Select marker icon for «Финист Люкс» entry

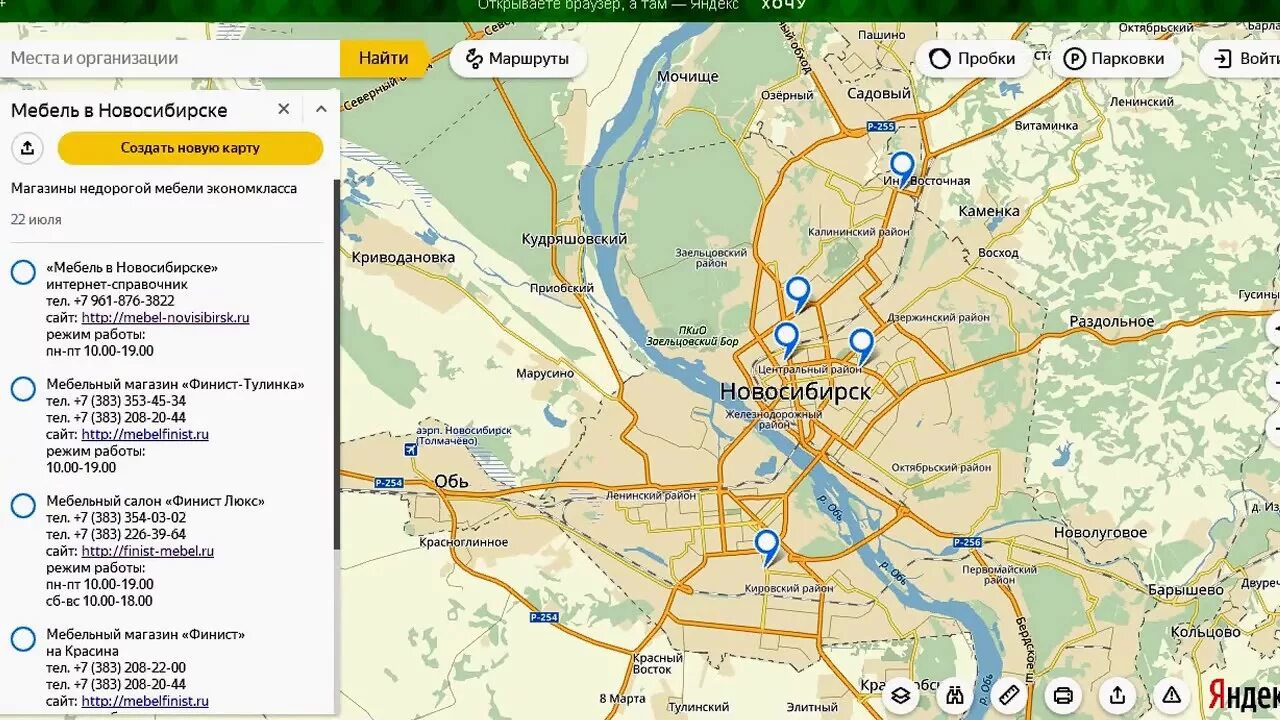(23, 506)
